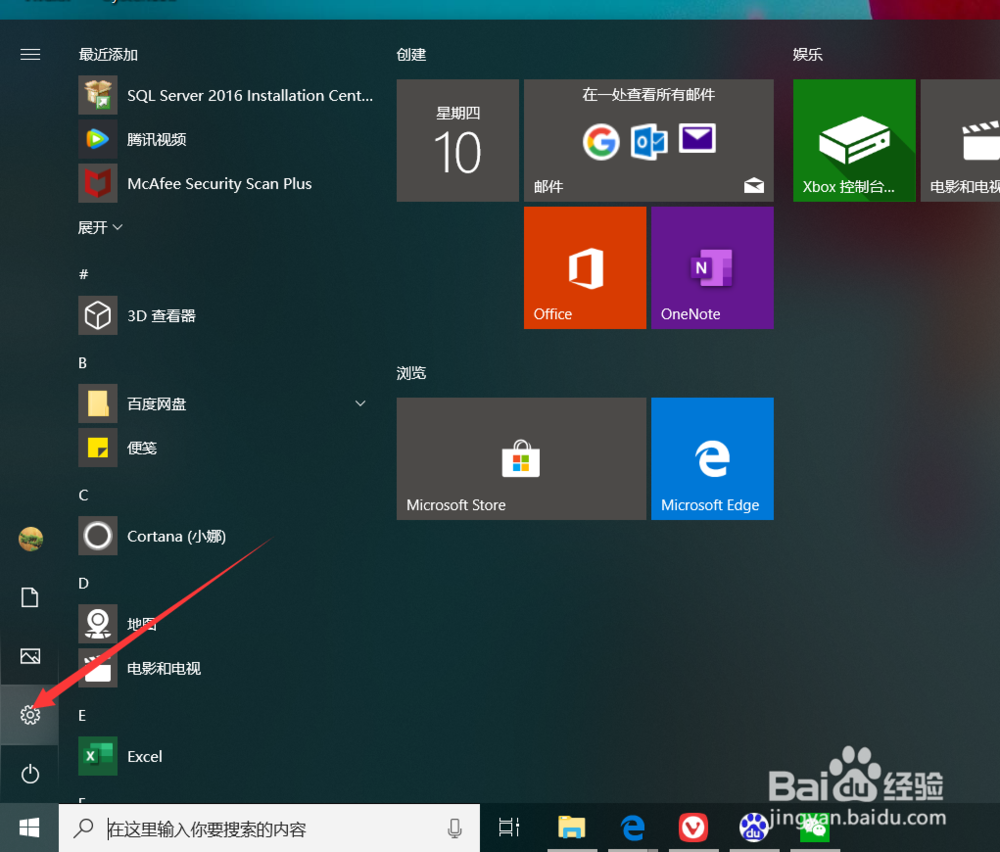Click the 浏览 group header
The width and height of the screenshot is (1000, 852).
coord(411,373)
